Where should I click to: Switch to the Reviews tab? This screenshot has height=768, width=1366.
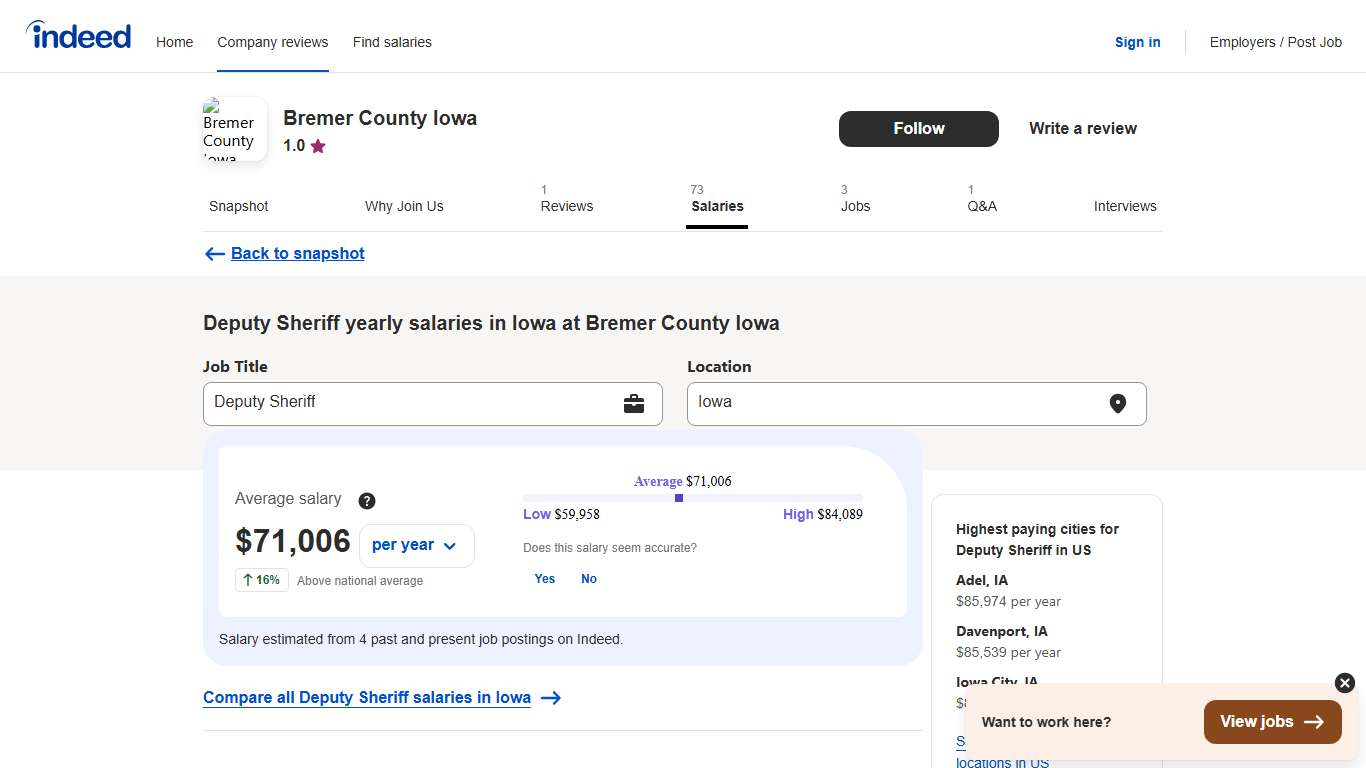[566, 206]
